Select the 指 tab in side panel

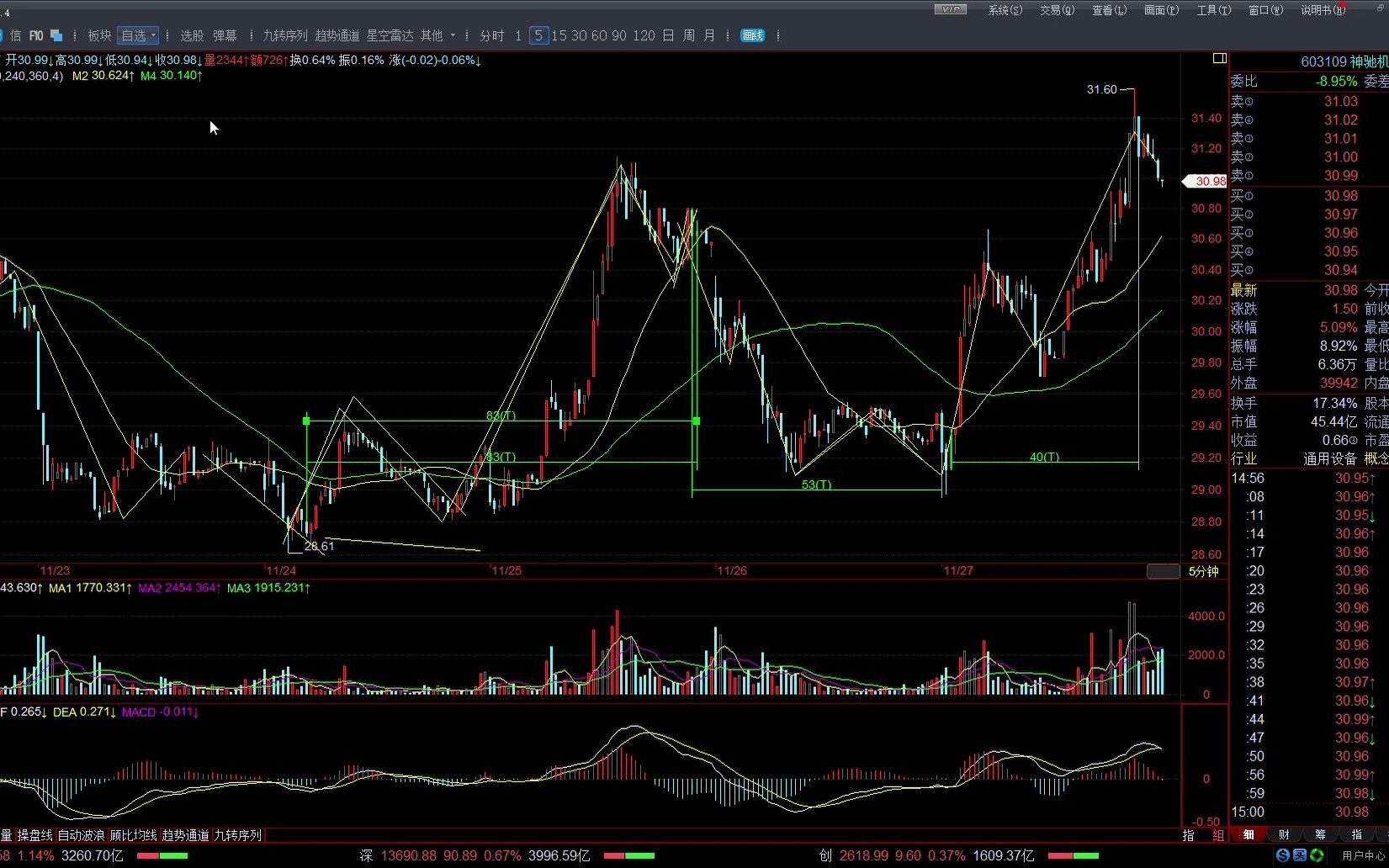tap(1357, 834)
